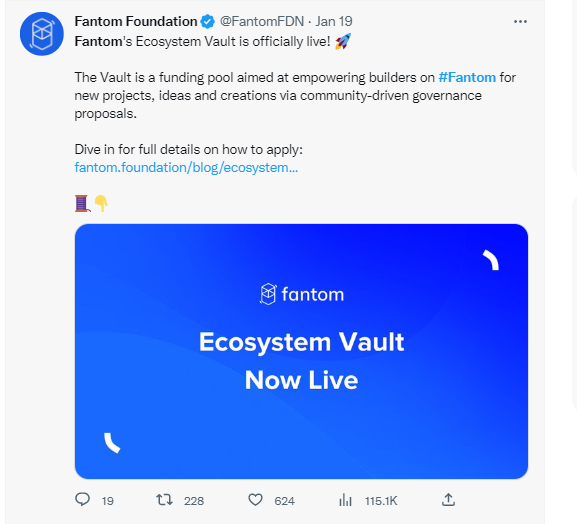
Task: Click the tweet text about funding pool
Action: [x=295, y=95]
